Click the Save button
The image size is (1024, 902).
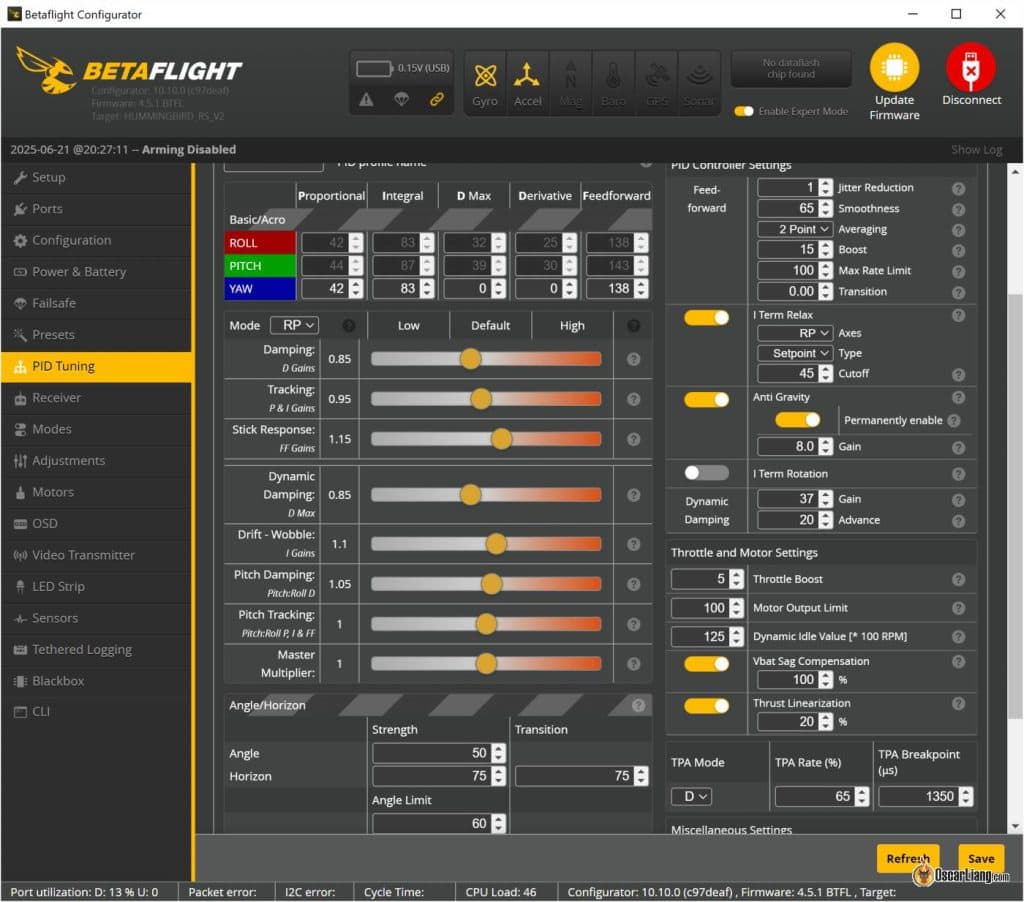tap(981, 858)
